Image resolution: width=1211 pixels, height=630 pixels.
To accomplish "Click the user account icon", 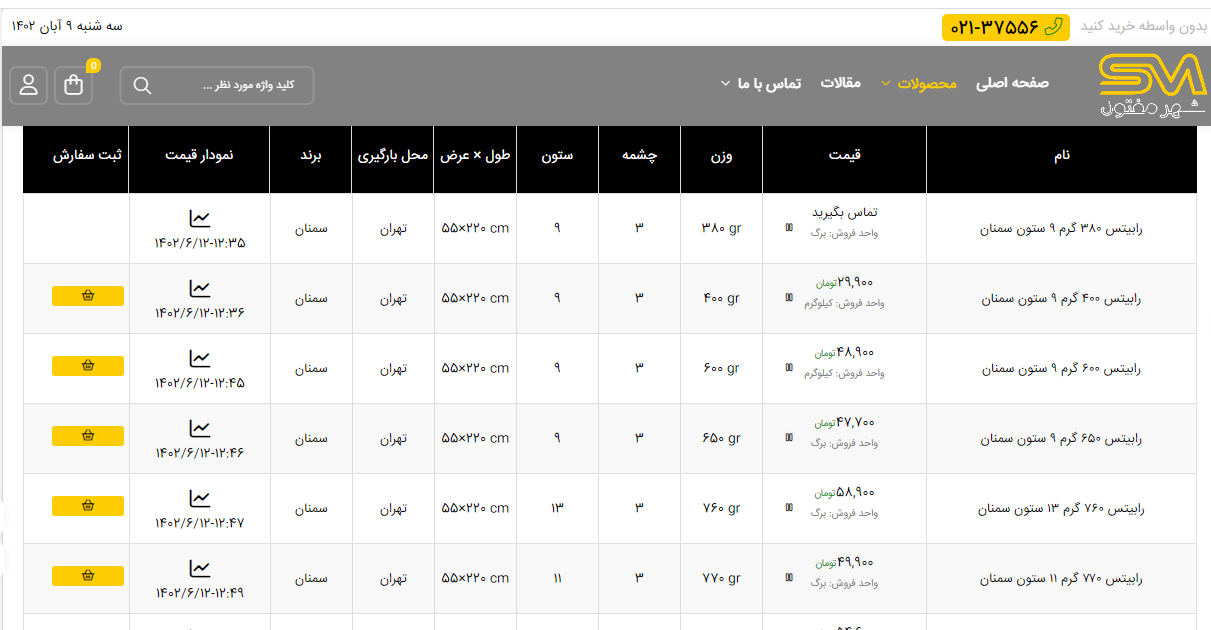I will (x=29, y=86).
